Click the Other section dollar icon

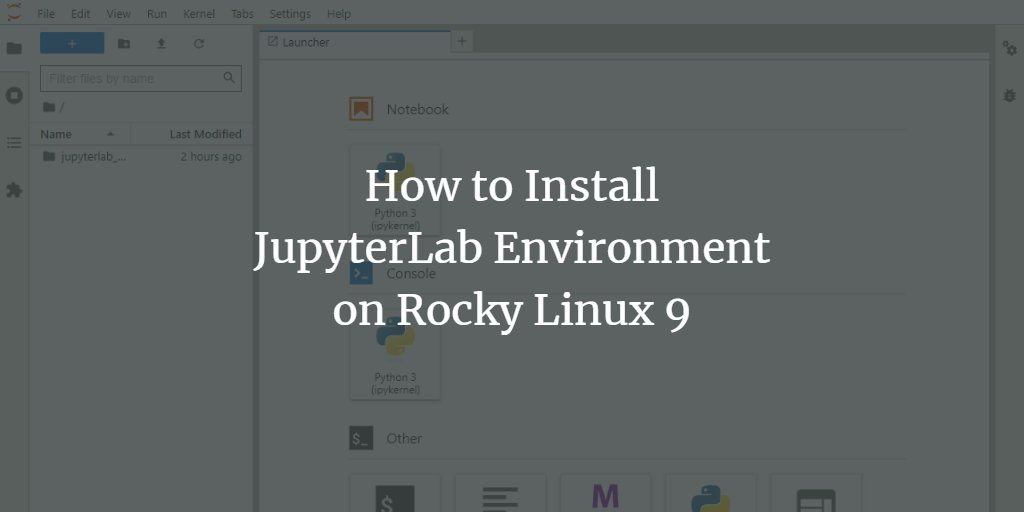click(x=360, y=438)
